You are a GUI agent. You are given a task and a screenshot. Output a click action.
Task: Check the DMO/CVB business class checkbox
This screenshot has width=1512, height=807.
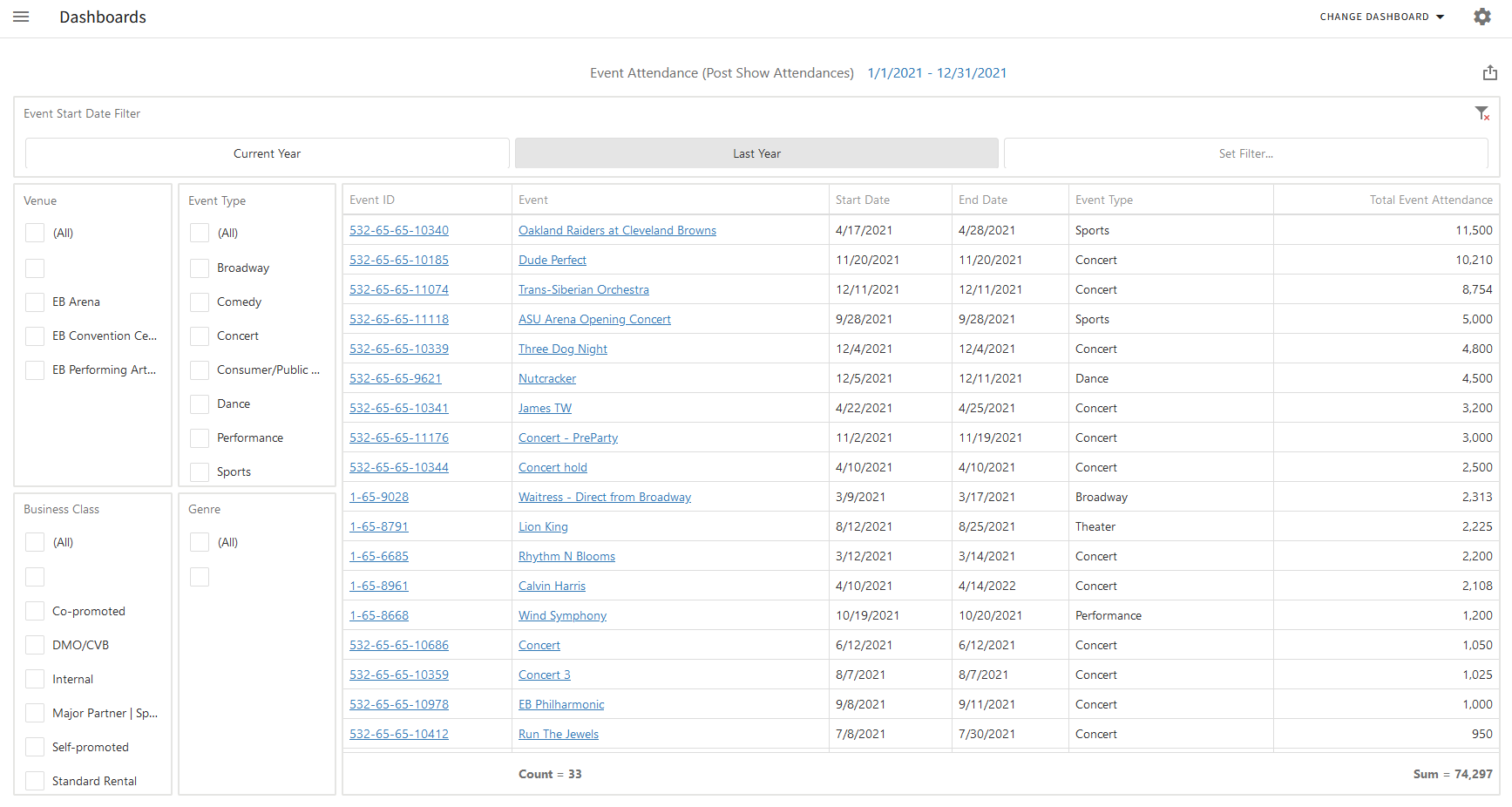tap(35, 645)
